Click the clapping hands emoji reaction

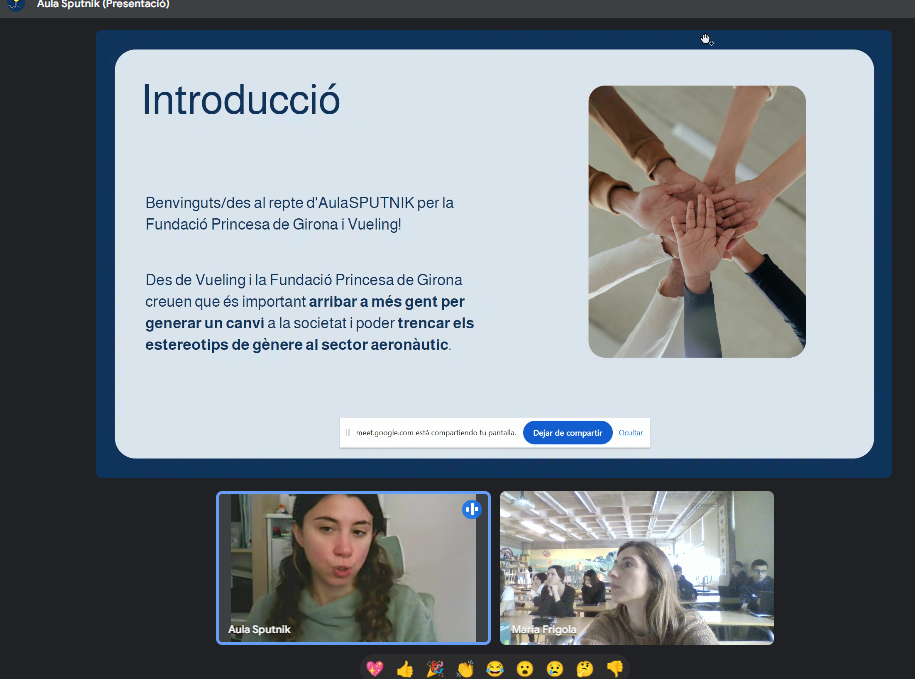coord(465,669)
